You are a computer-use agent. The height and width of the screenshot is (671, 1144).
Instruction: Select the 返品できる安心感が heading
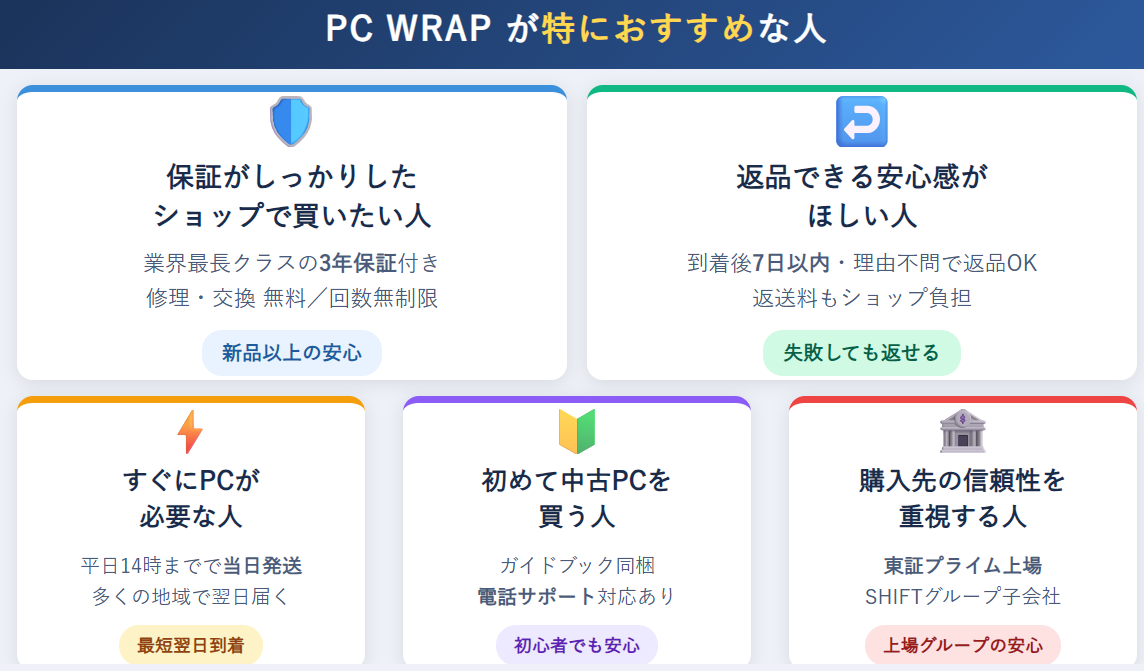(x=861, y=178)
